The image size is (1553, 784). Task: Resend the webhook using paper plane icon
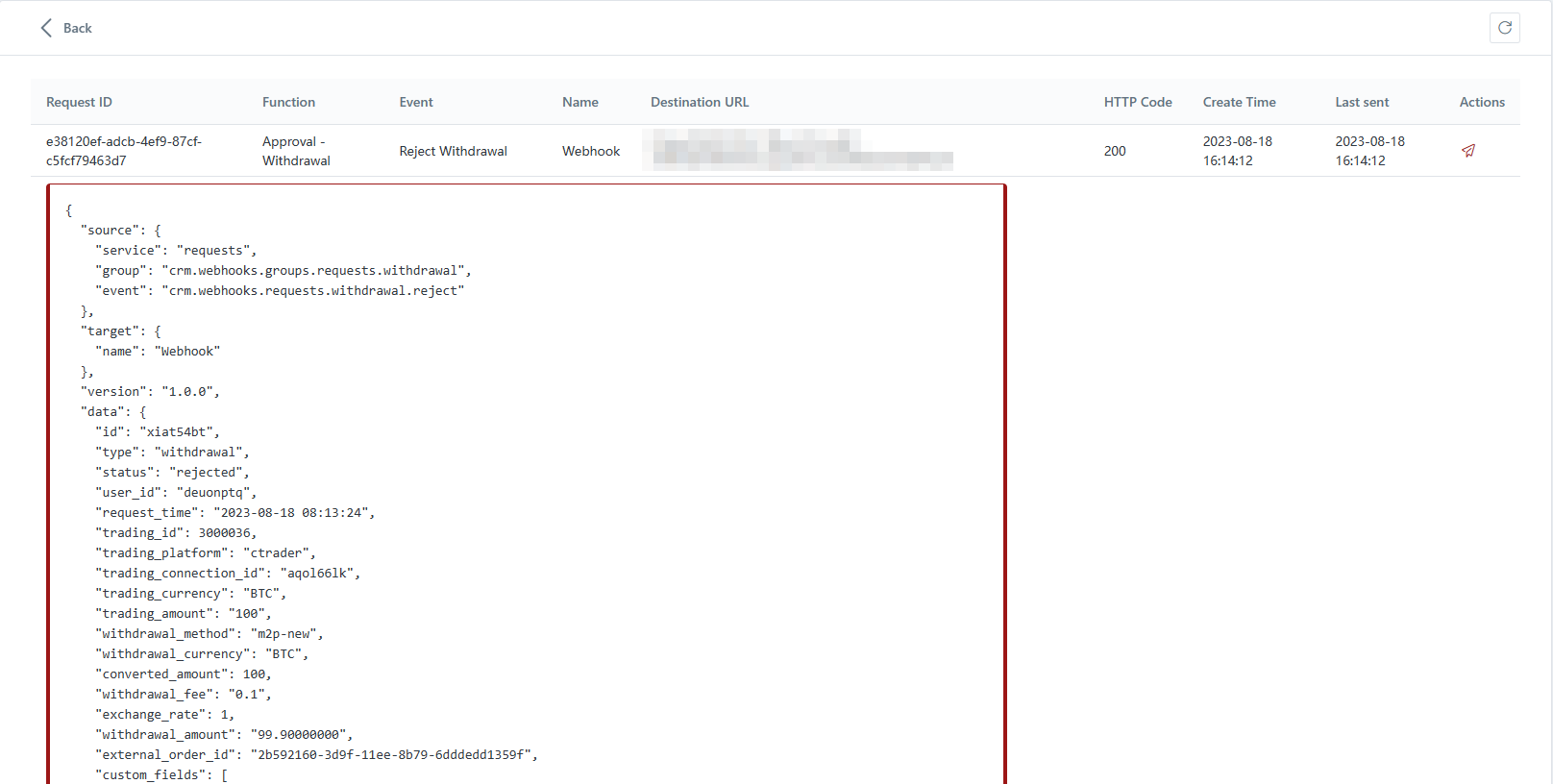coord(1467,151)
